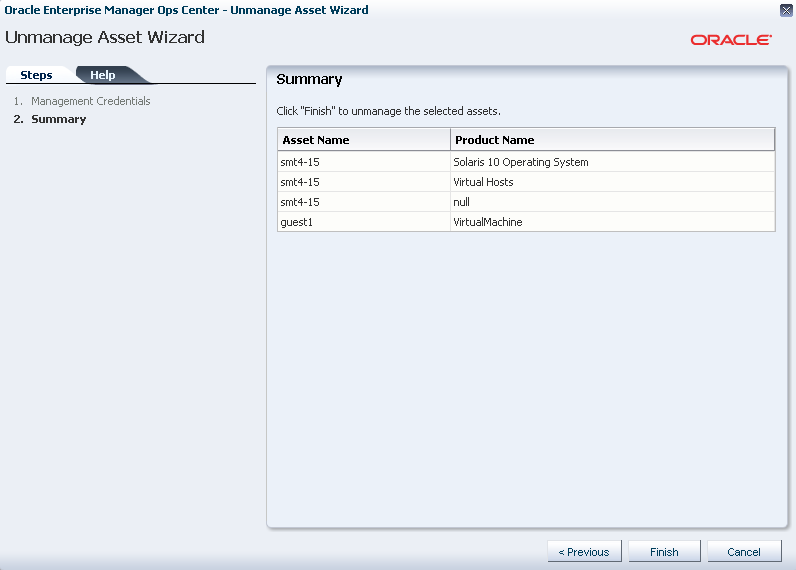This screenshot has width=796, height=570.
Task: Cancel the wizard
Action: 744,551
